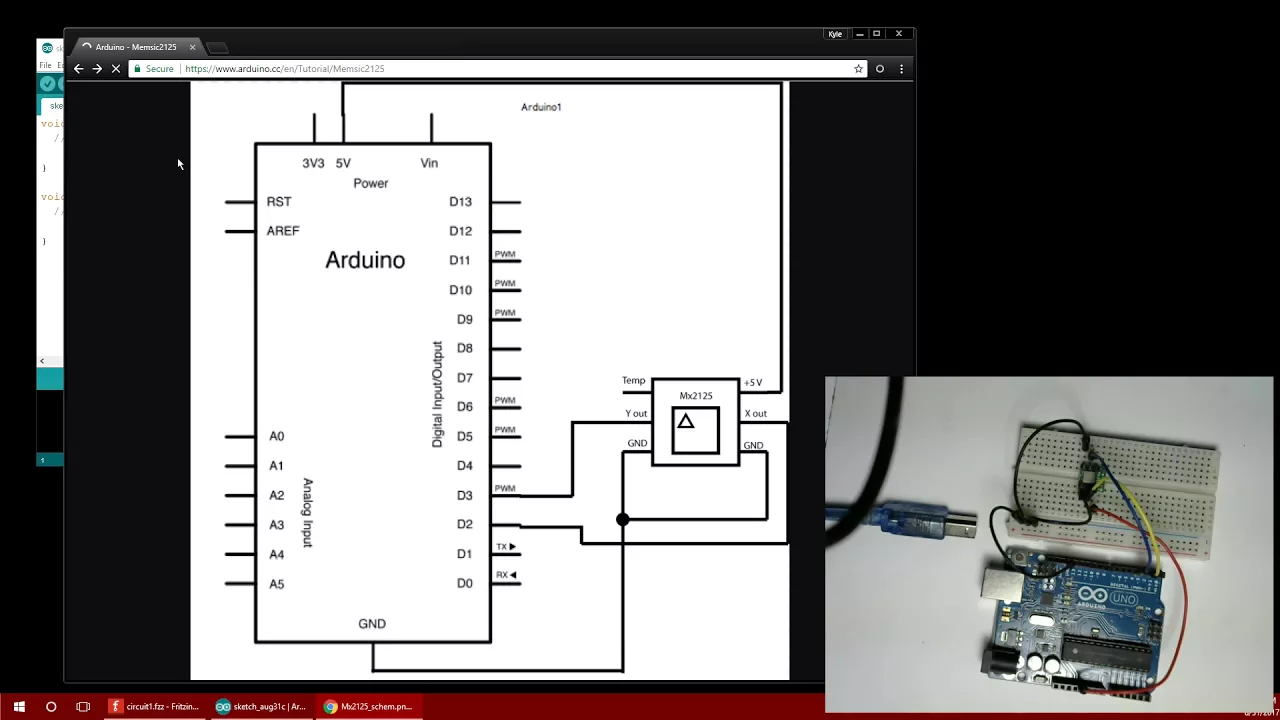Stop loading the page in Chrome

[116, 69]
